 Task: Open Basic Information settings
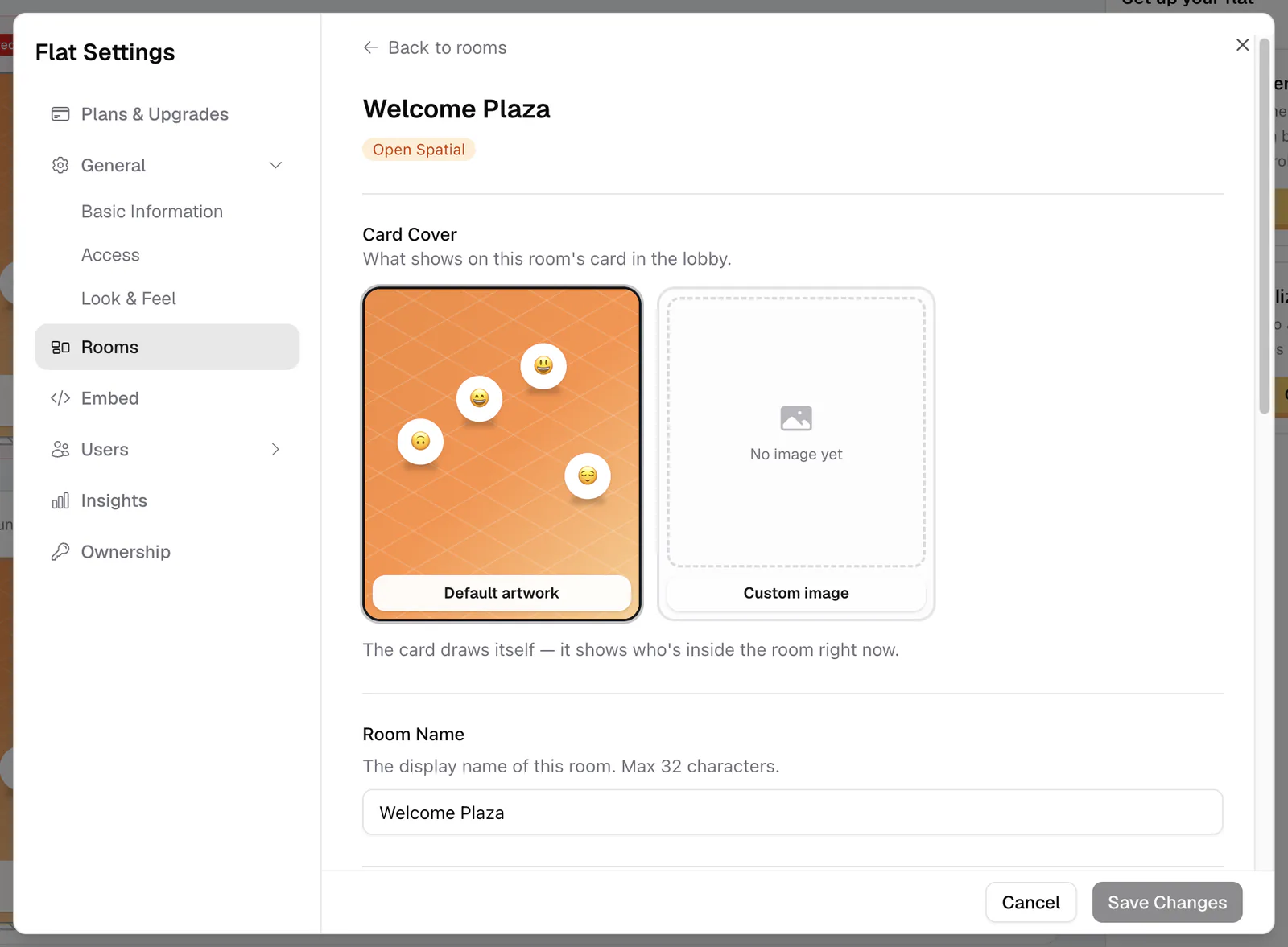pos(152,212)
